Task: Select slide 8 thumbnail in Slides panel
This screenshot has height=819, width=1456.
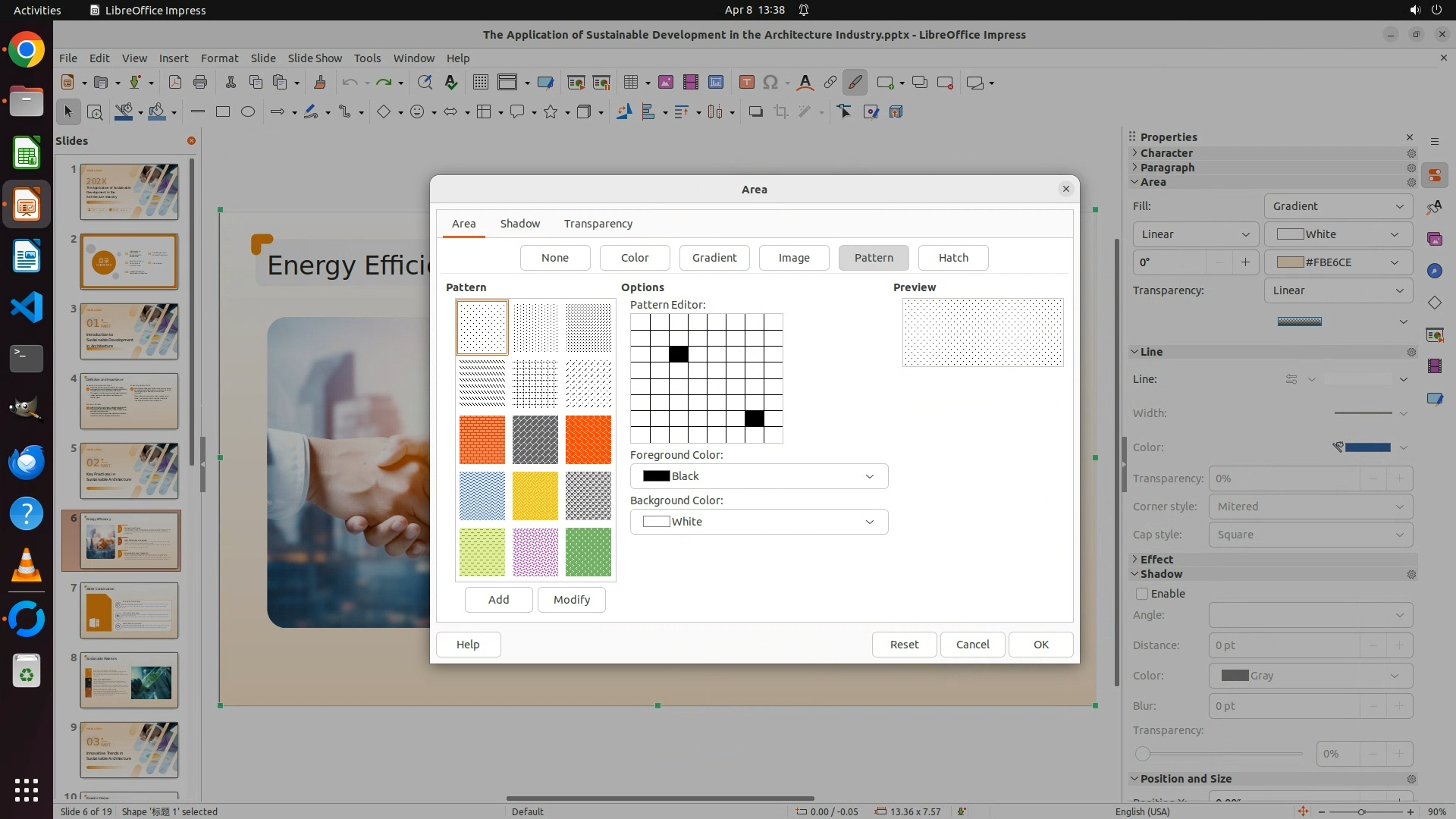Action: (x=130, y=680)
